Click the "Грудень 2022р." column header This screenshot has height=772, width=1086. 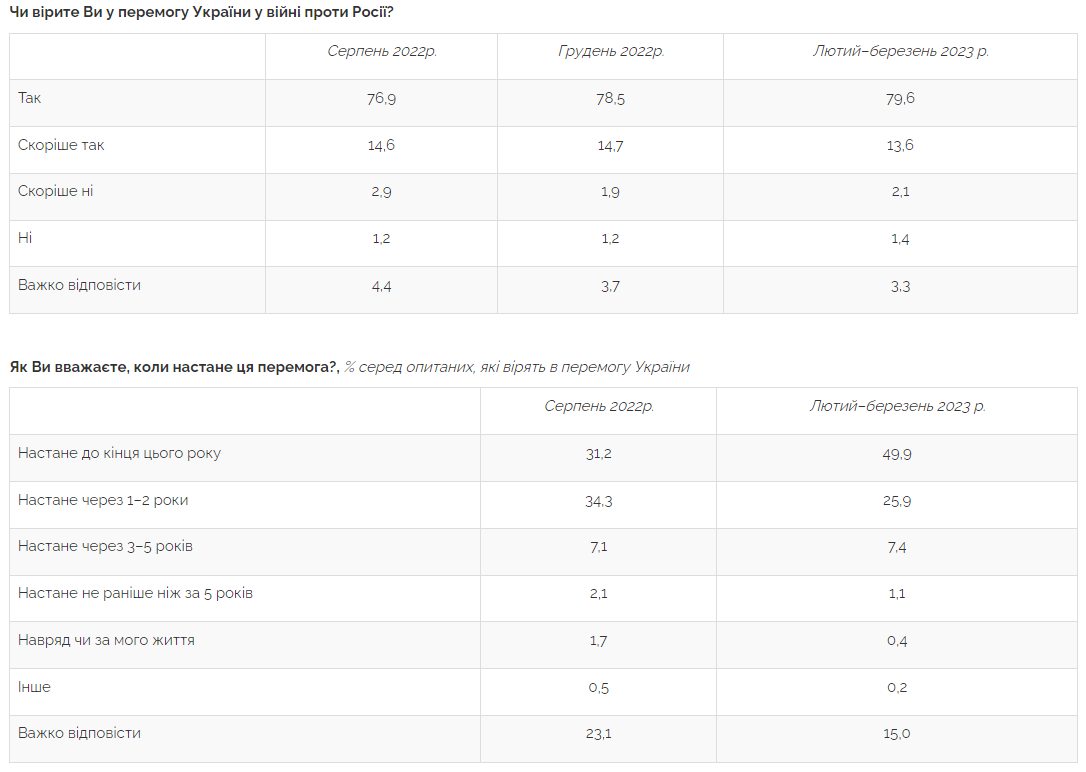610,52
